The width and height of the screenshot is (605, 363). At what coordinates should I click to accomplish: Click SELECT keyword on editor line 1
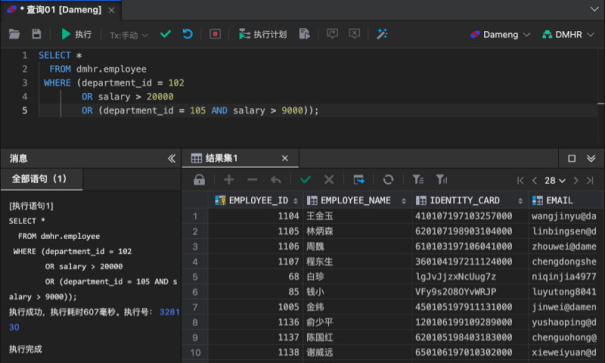click(x=54, y=55)
